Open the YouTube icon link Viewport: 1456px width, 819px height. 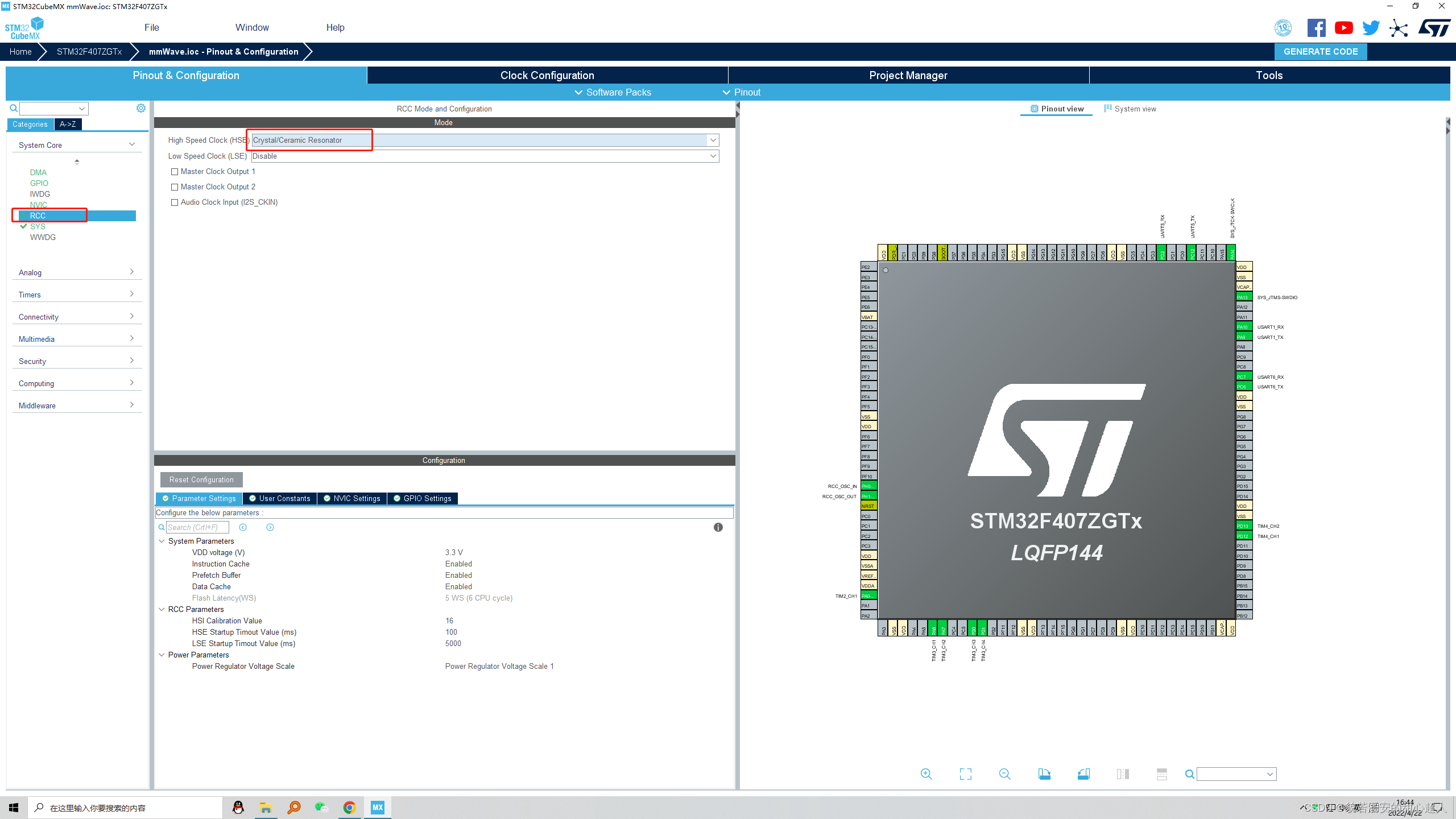click(x=1344, y=28)
